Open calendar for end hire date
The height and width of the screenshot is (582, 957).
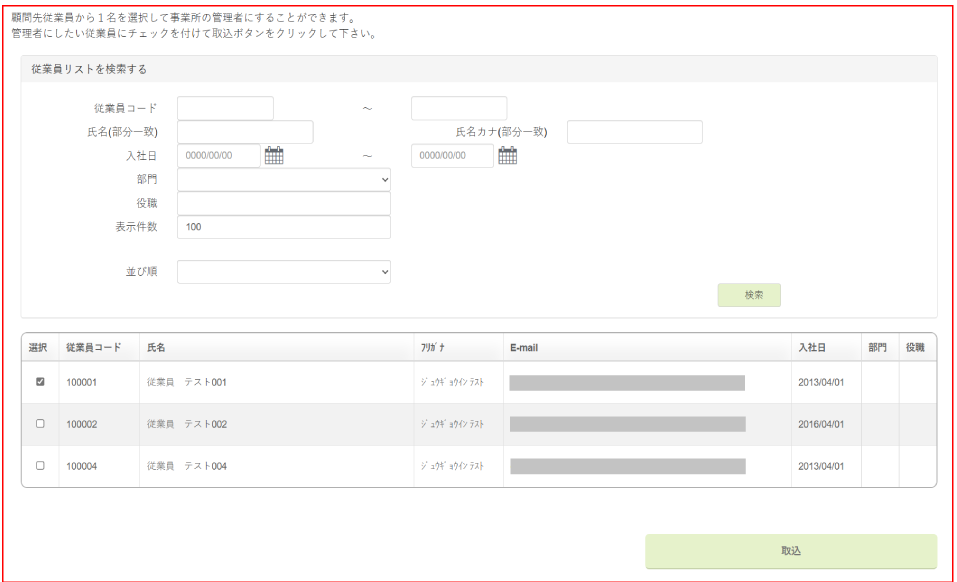coord(508,155)
